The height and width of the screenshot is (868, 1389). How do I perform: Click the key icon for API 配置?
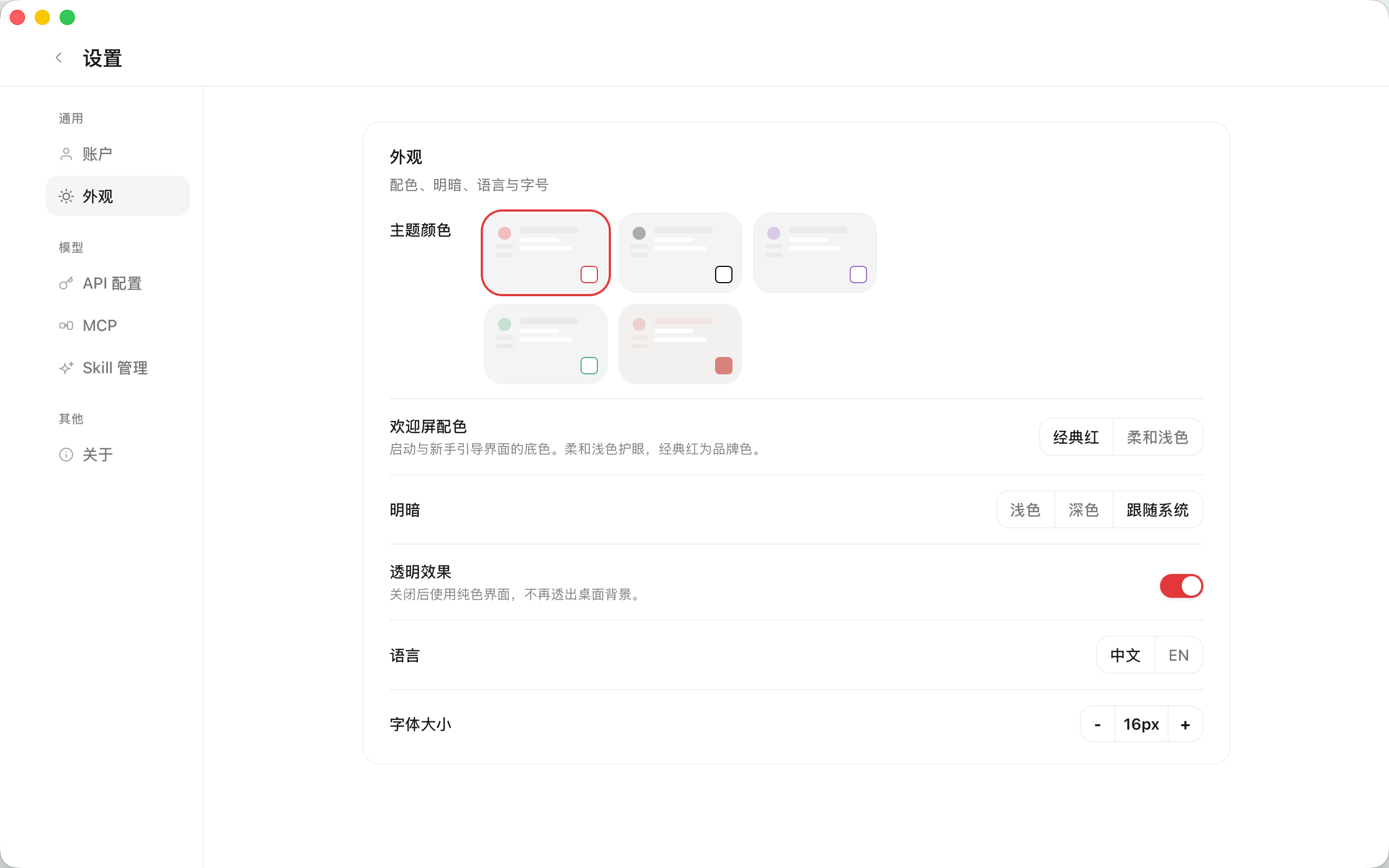click(66, 283)
